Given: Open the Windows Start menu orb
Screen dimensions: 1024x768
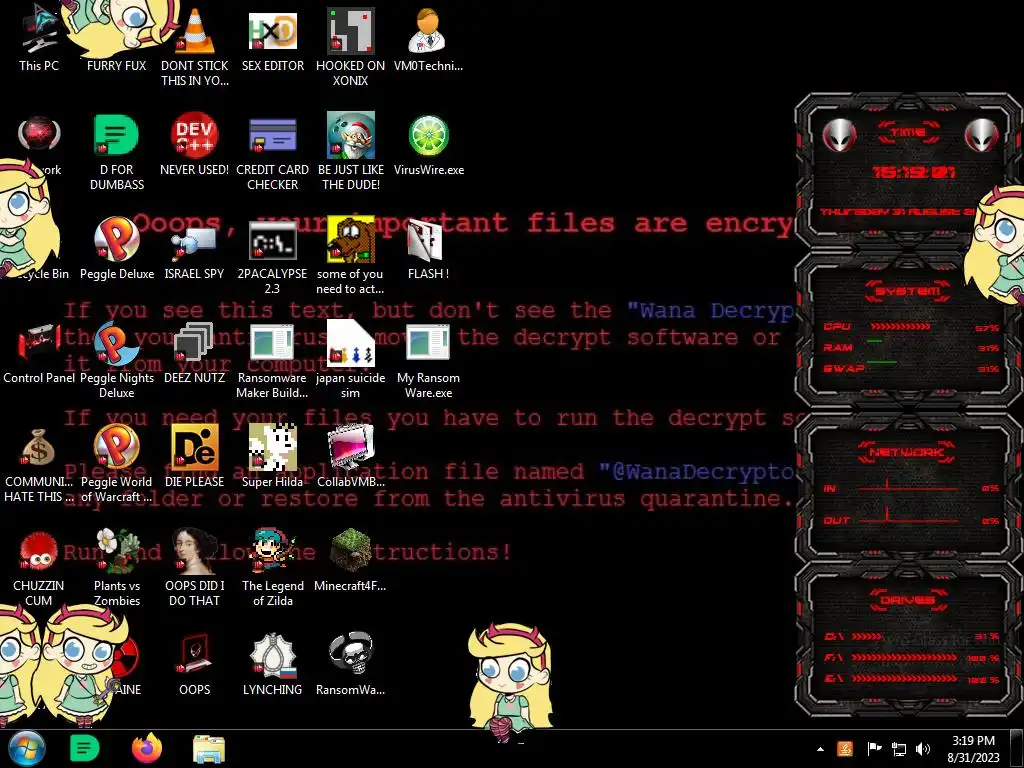Looking at the screenshot, I should coord(26,748).
